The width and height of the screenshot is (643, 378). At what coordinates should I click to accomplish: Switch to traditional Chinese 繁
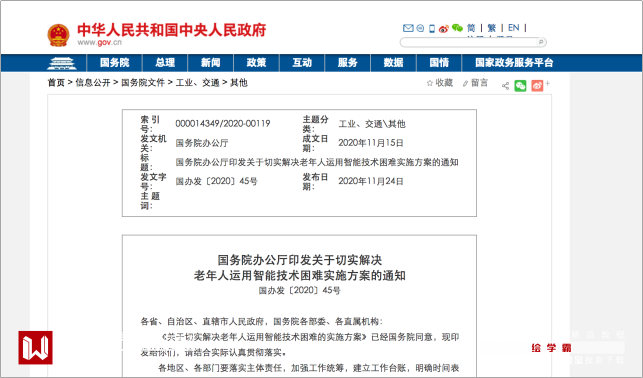click(491, 28)
